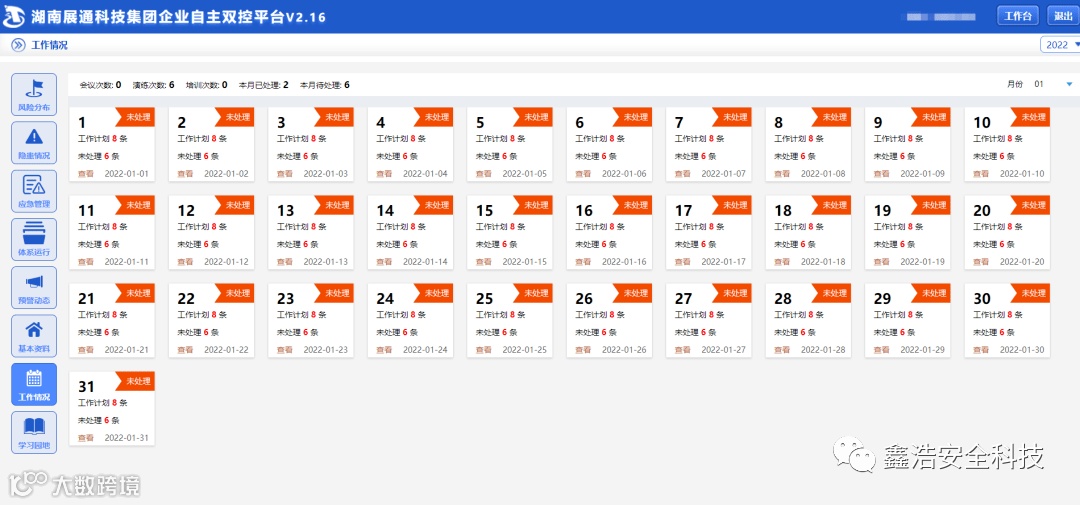The image size is (1080, 505).
Task: Click 查看 on the 2022-01-05 card
Action: (x=484, y=174)
